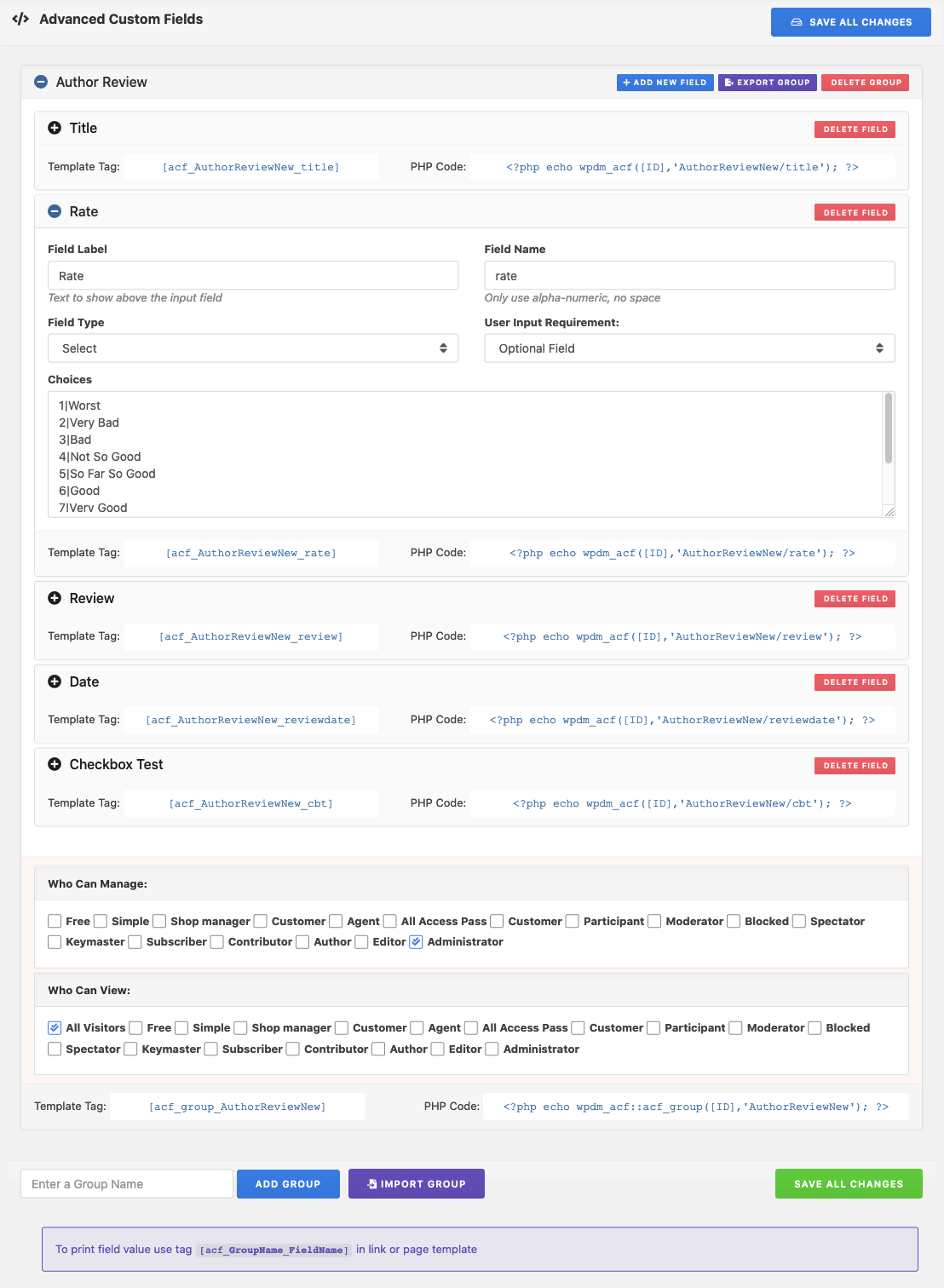944x1288 pixels.
Task: Expand the Review field with the plus icon
Action: coord(55,598)
